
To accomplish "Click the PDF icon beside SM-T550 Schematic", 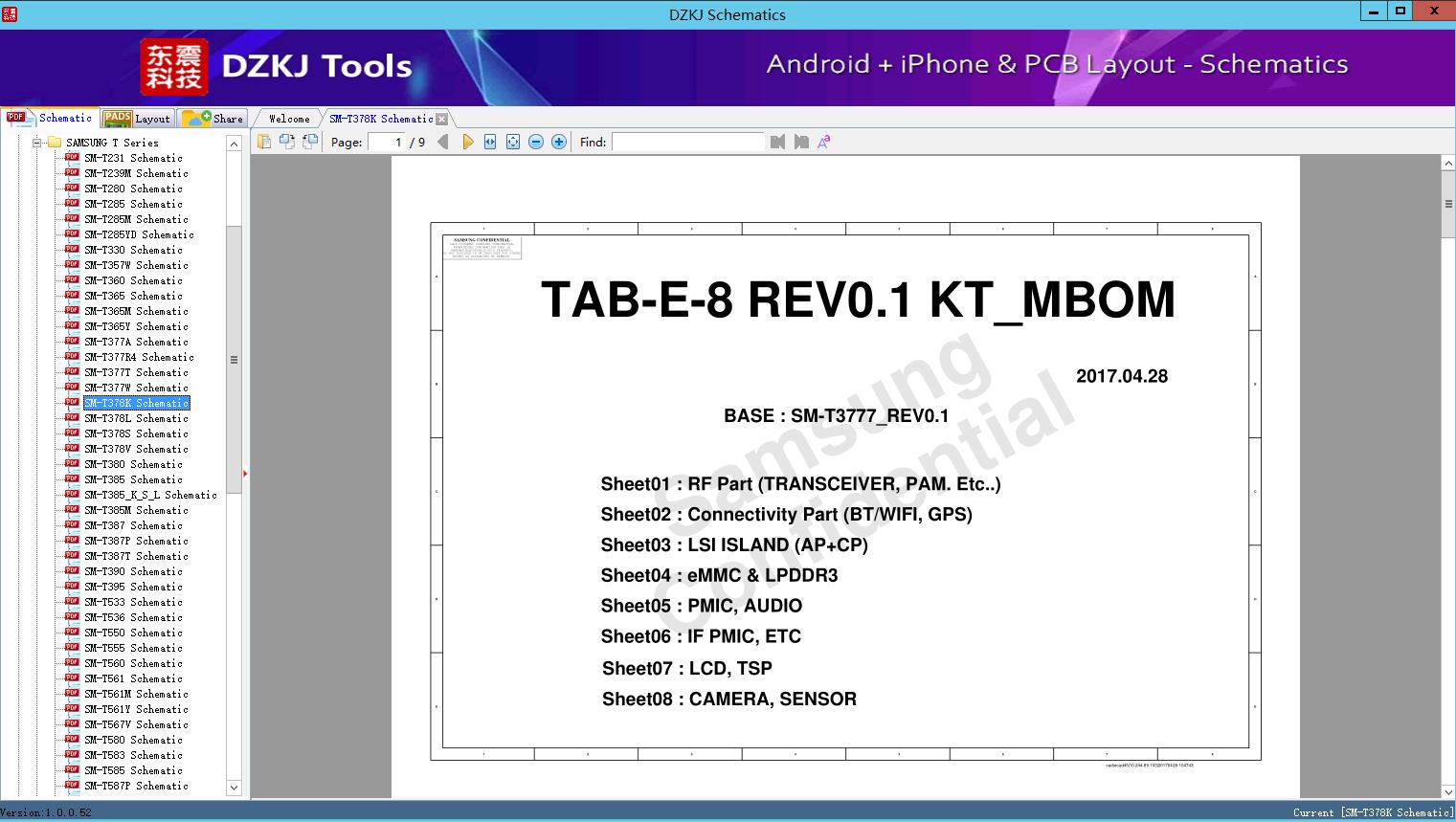I will [x=72, y=633].
